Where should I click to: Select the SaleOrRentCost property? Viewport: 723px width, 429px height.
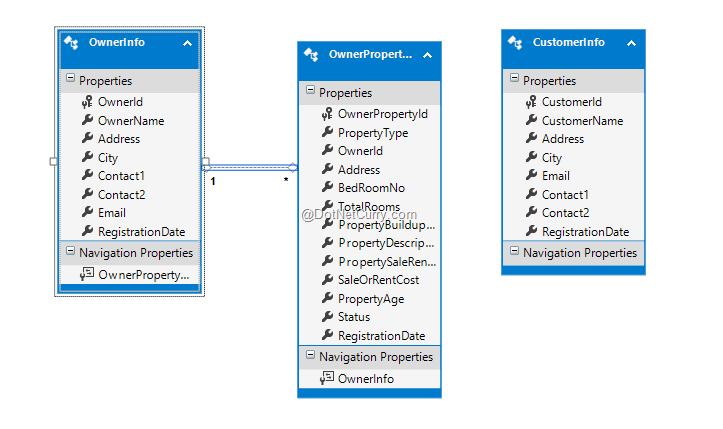click(378, 280)
